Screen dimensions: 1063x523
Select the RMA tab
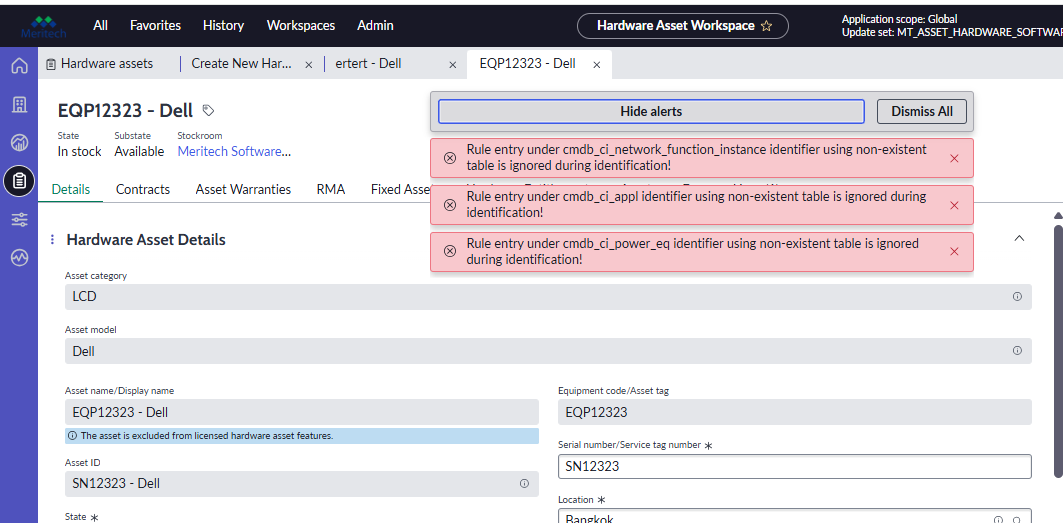[x=331, y=189]
